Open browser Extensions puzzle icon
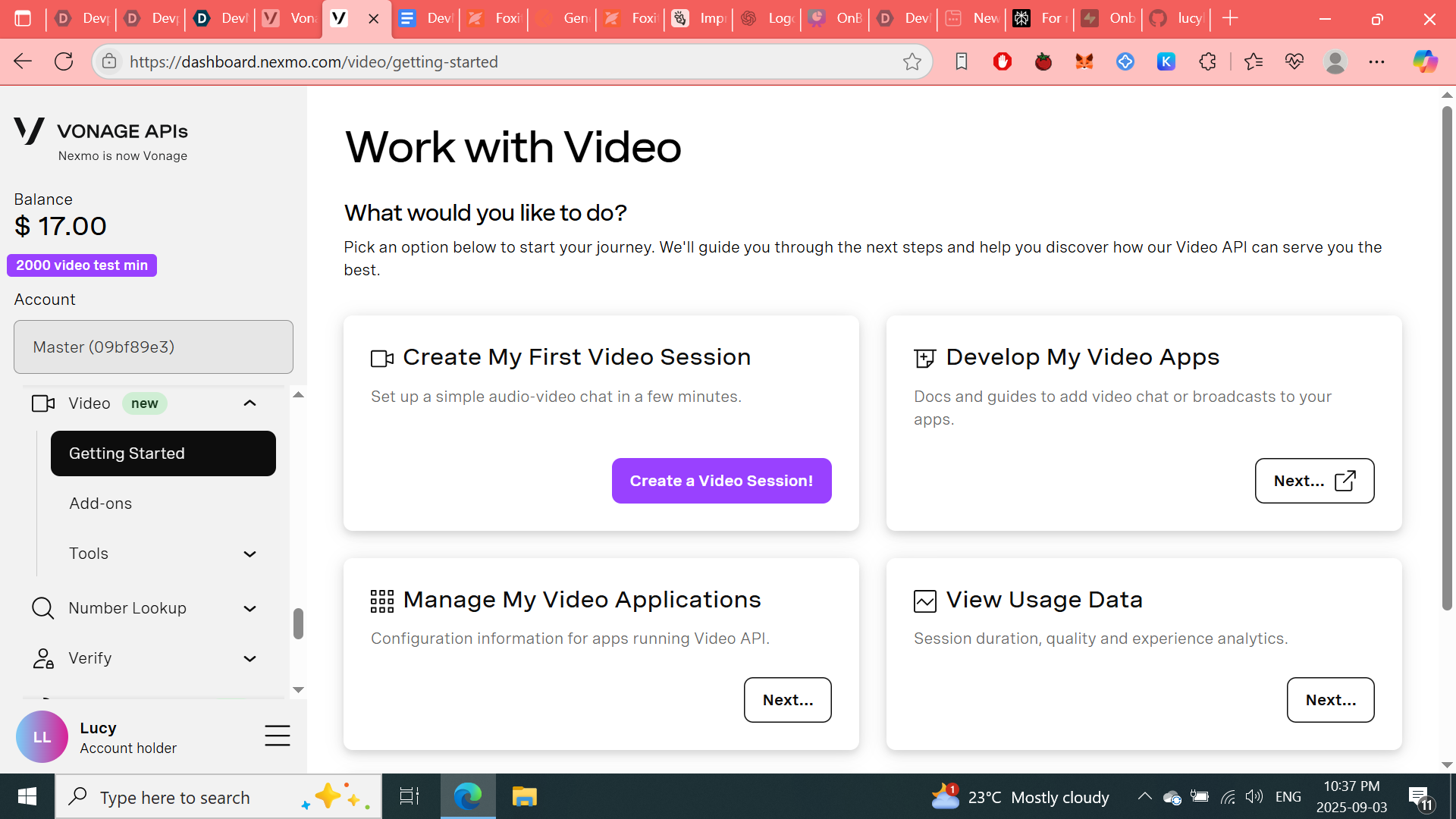 coord(1207,62)
